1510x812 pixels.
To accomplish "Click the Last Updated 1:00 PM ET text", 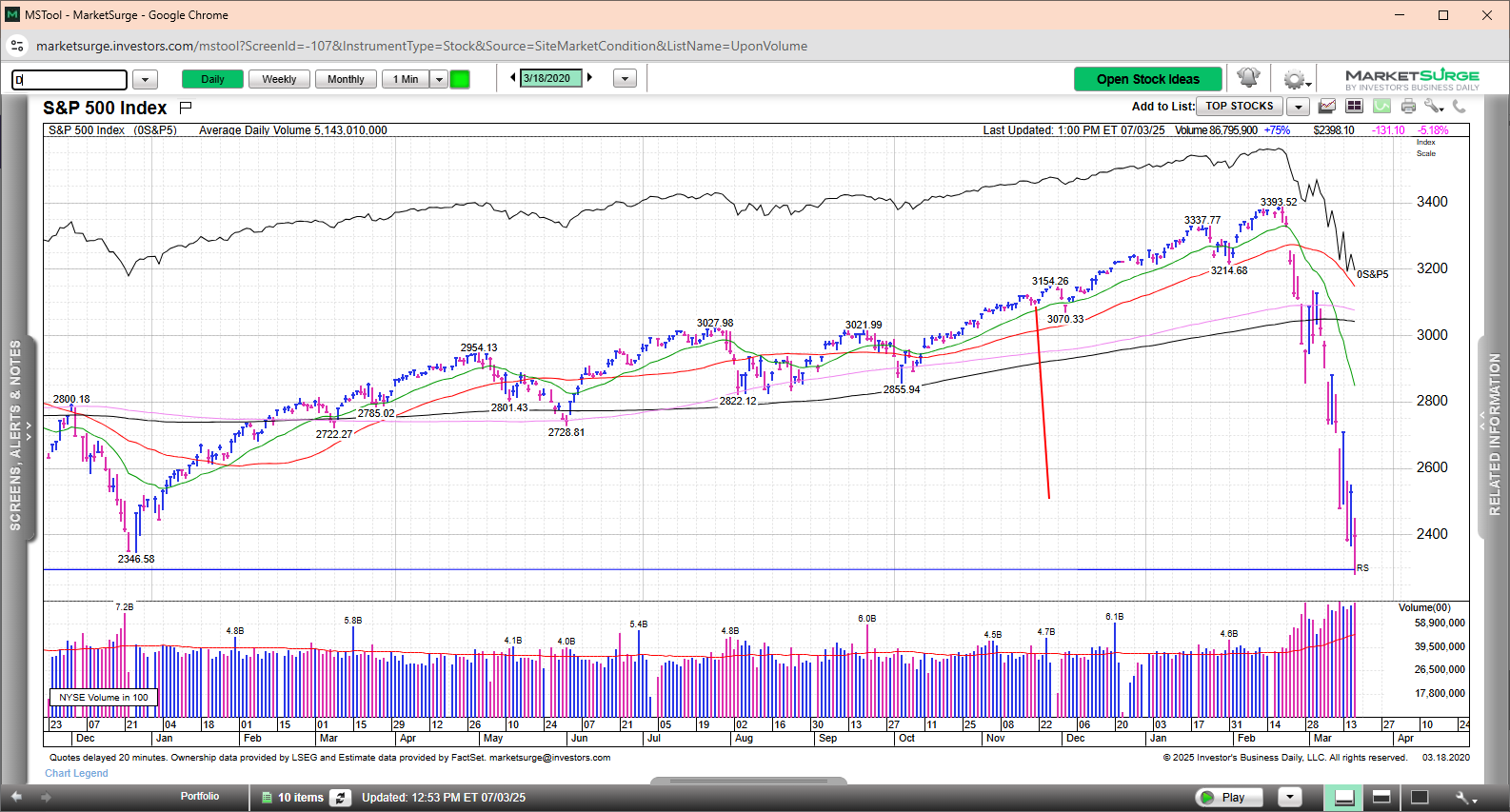I will (1074, 130).
